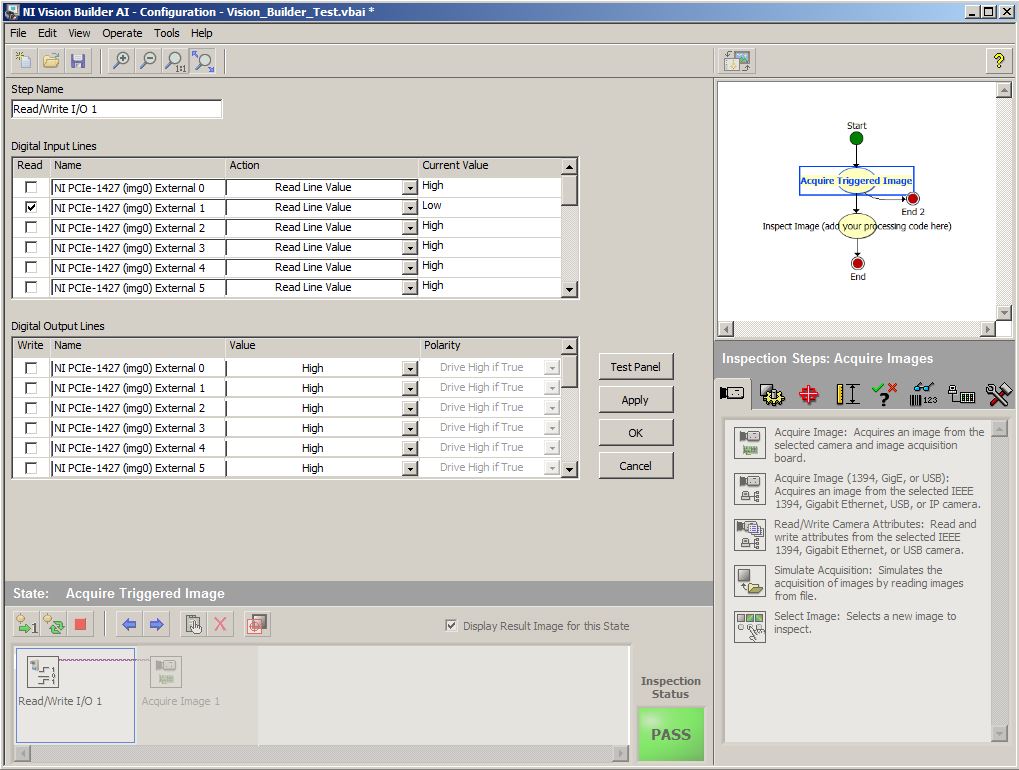Open Action dropdown for input External 3
The width and height of the screenshot is (1019, 770).
click(409, 248)
